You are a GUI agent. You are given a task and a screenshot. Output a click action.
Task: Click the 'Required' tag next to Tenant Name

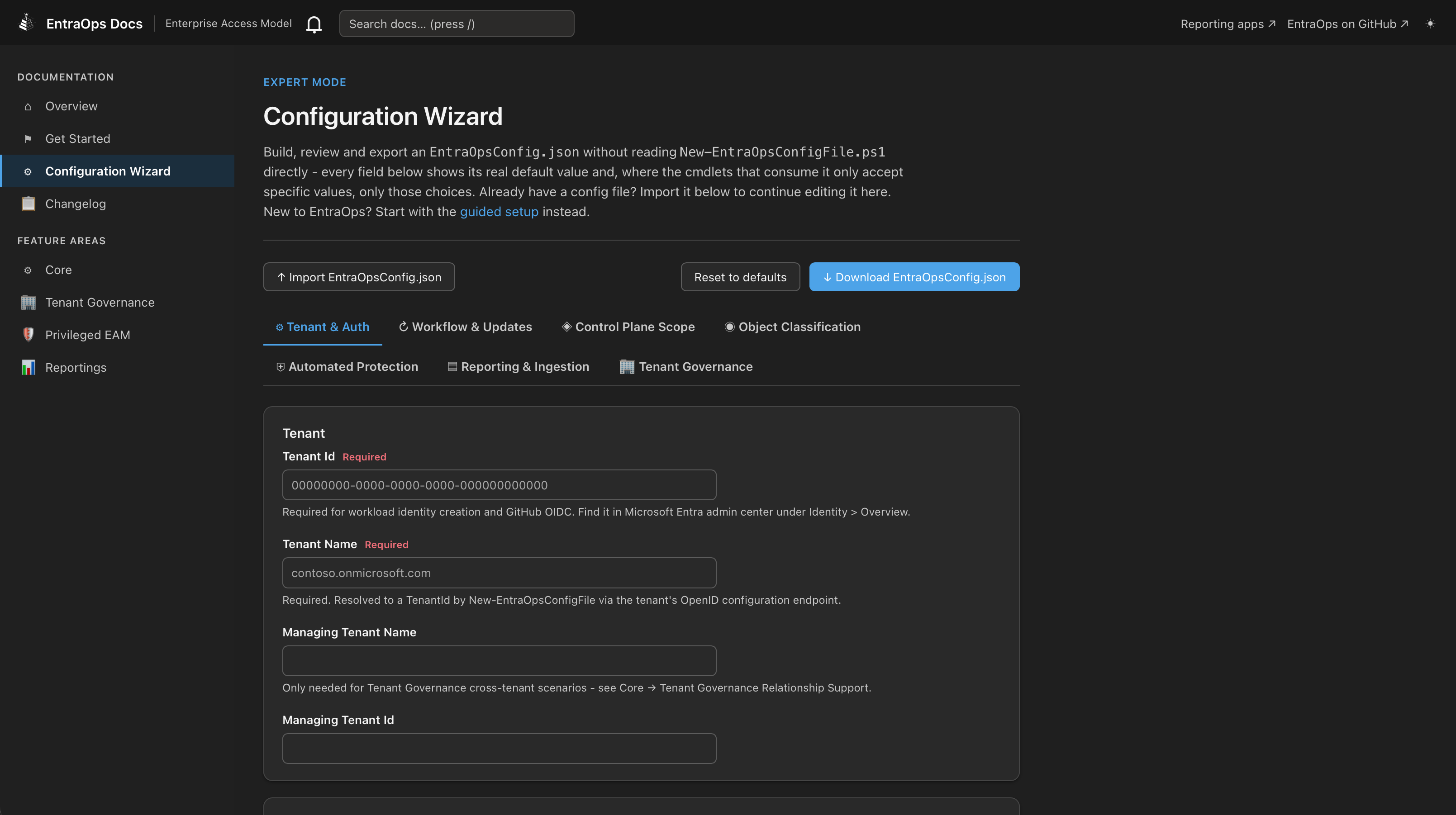click(386, 545)
